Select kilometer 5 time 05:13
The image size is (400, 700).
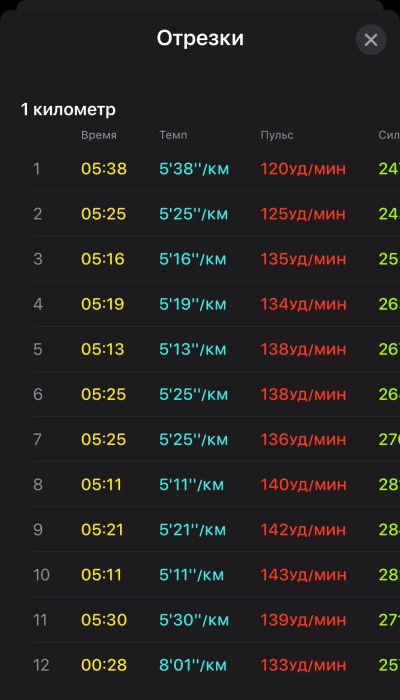tap(103, 350)
